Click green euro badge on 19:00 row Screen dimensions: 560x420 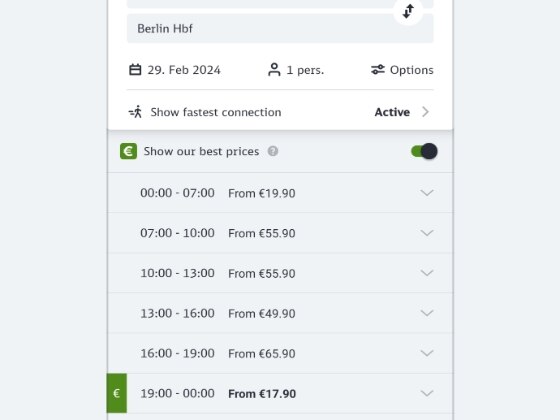117,393
